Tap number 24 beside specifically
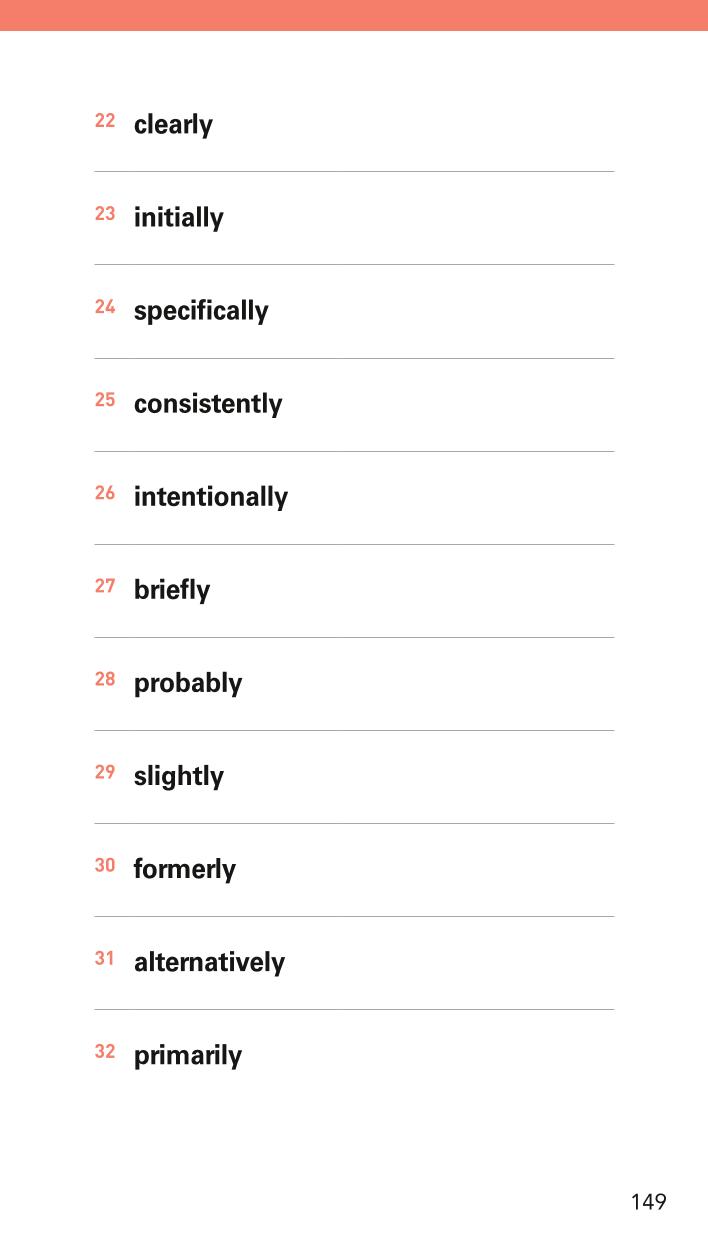The image size is (708, 1259). [105, 307]
